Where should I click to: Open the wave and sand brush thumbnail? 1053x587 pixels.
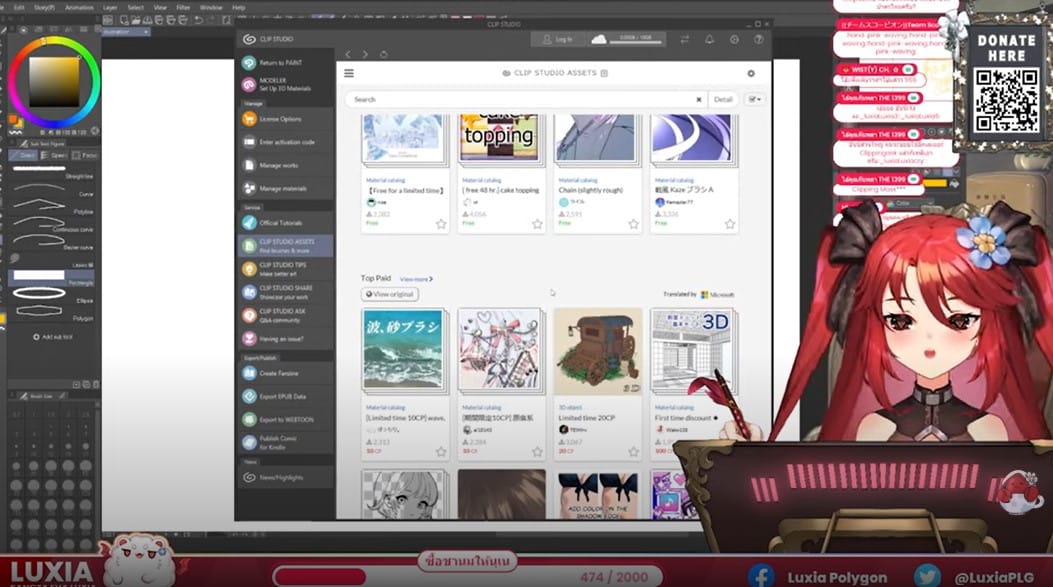click(x=403, y=349)
